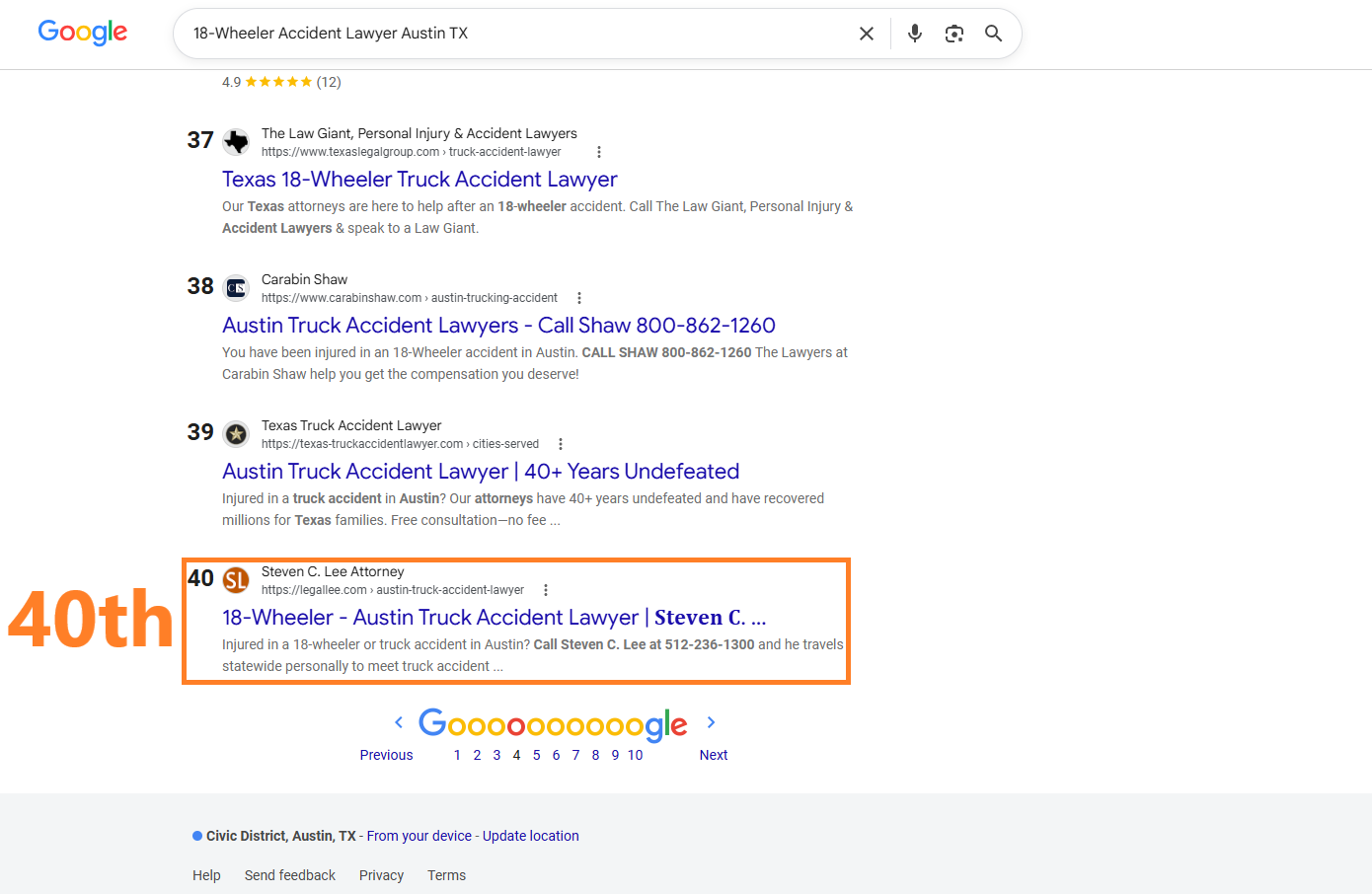
Task: Go to results page 3
Action: pyautogui.click(x=496, y=755)
